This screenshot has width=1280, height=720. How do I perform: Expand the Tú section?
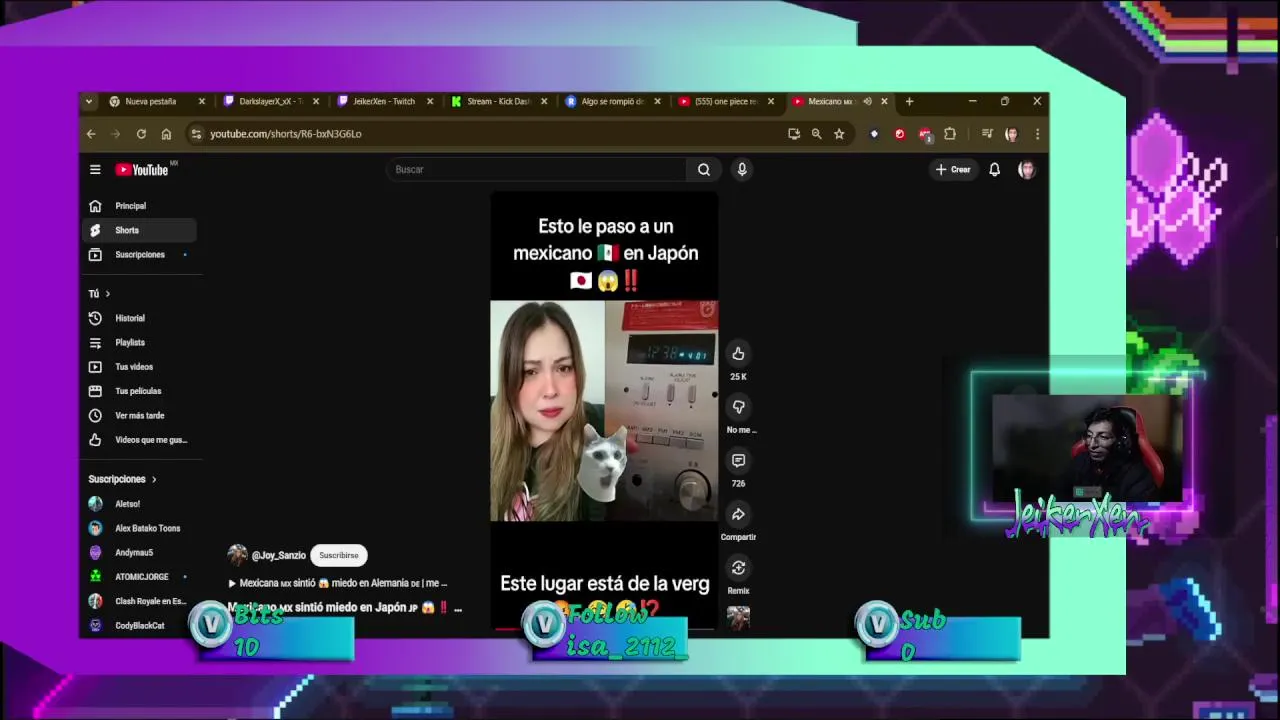pyautogui.click(x=99, y=294)
